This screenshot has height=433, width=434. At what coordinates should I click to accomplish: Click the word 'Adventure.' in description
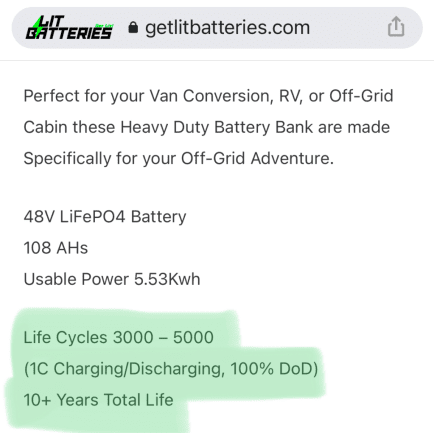point(292,158)
